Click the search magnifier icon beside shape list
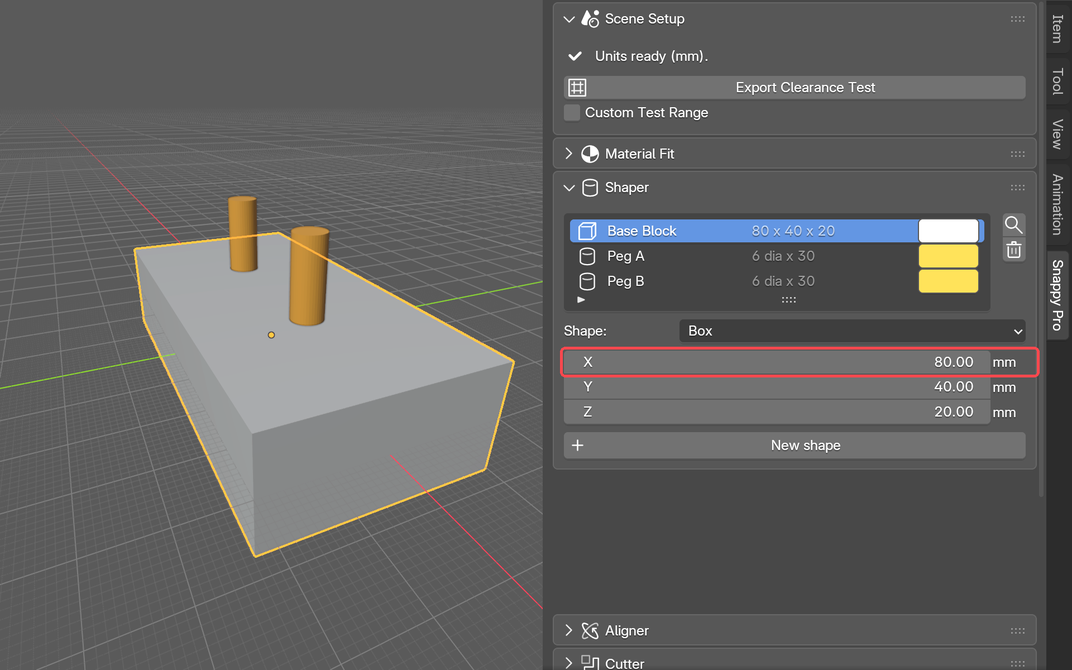This screenshot has height=670, width=1072. tap(1013, 225)
